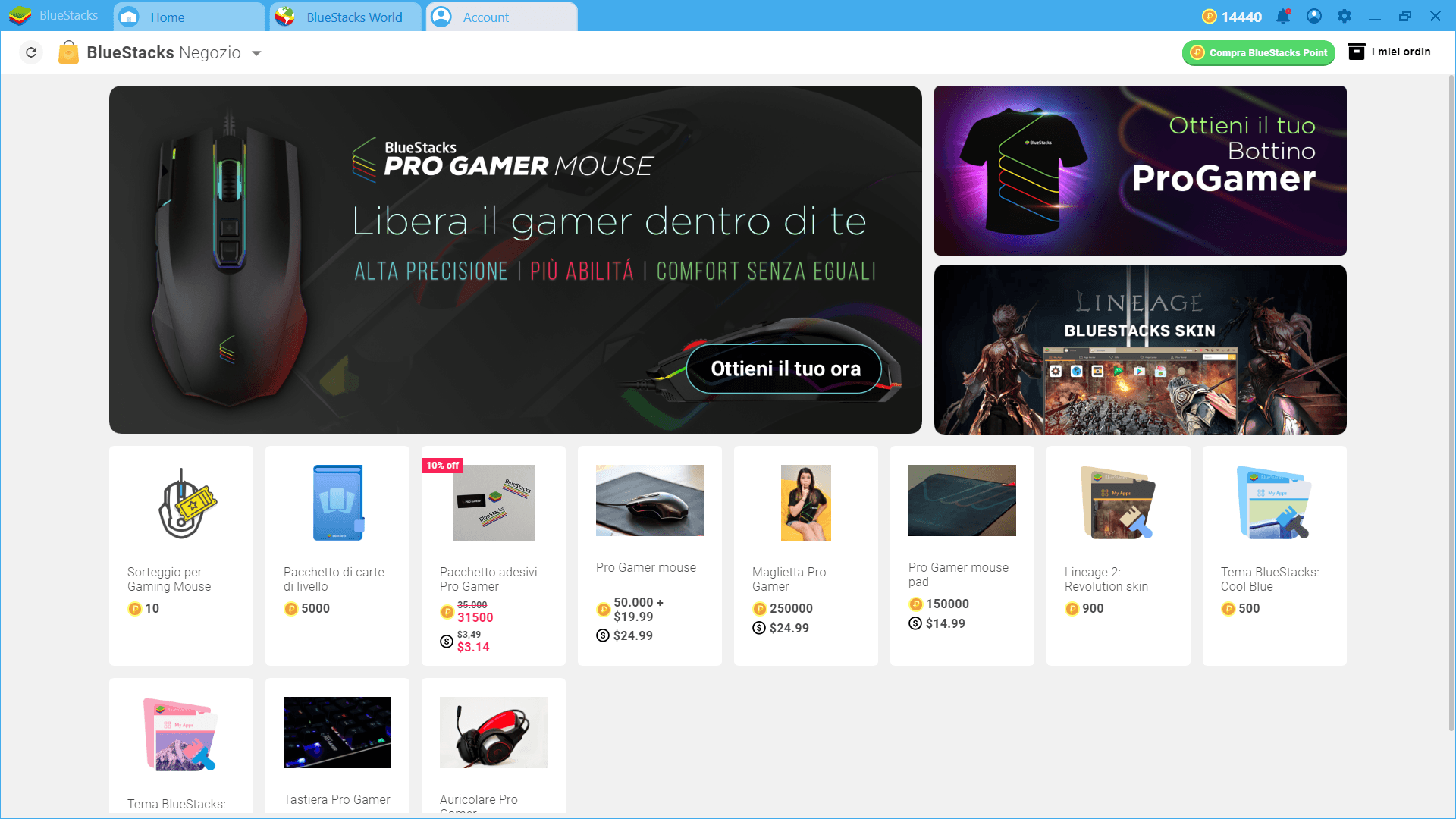Toggle the ProGamer t-shirt banner
Screen dimensions: 1456x819
[1140, 170]
